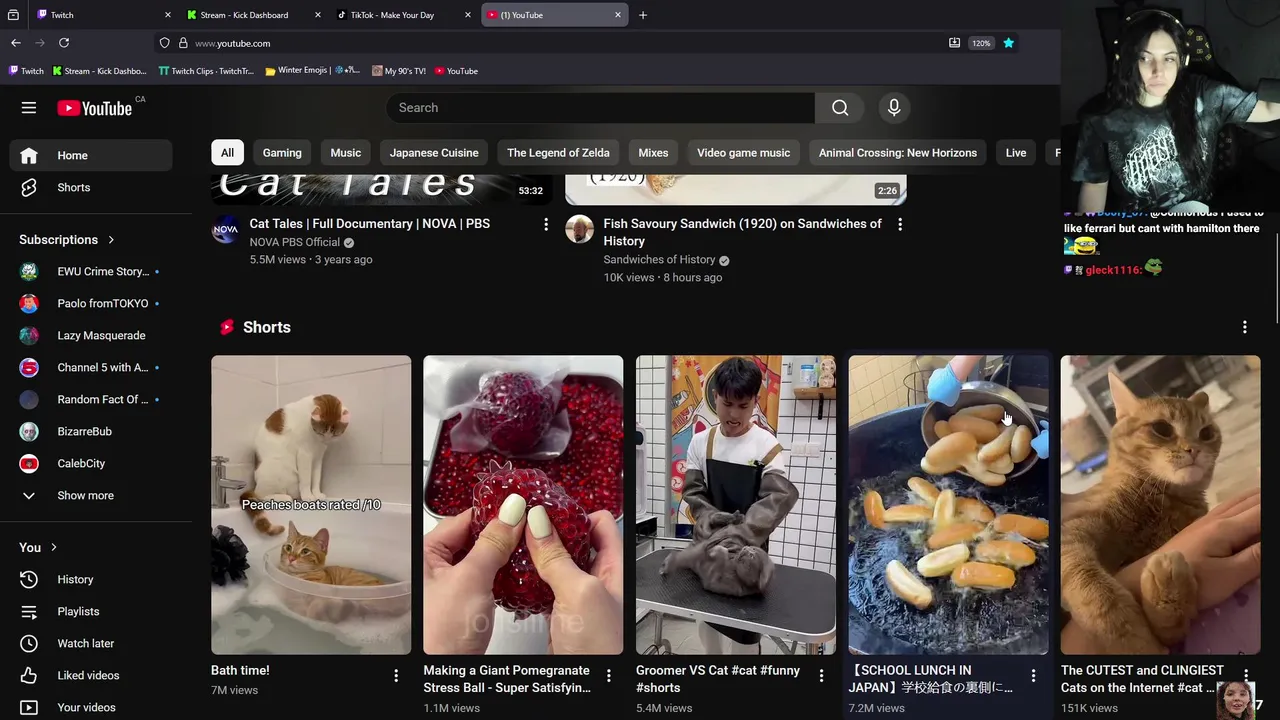Select the Live filter chip
Screen dimensions: 1280x720
point(1016,153)
